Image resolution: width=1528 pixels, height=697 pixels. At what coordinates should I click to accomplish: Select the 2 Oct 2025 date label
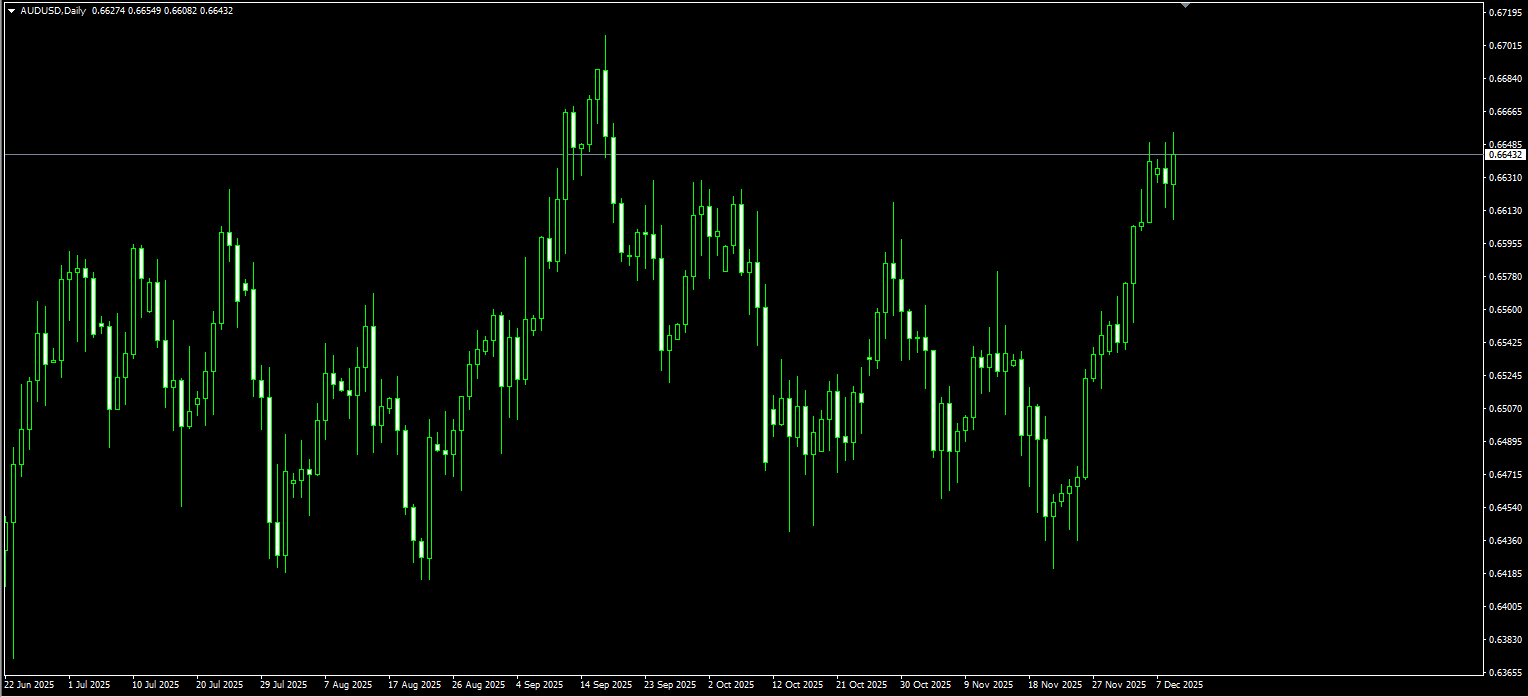731,685
